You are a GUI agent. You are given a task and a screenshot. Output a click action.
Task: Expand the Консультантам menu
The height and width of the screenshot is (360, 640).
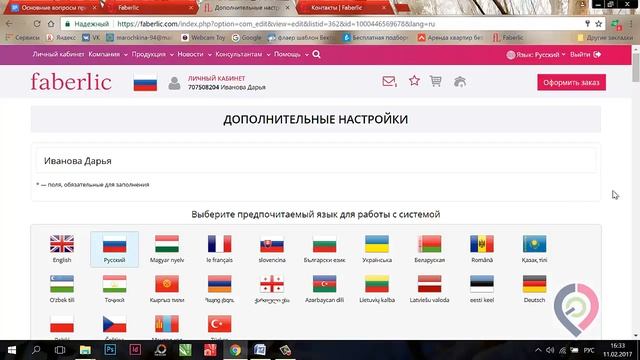tap(243, 54)
